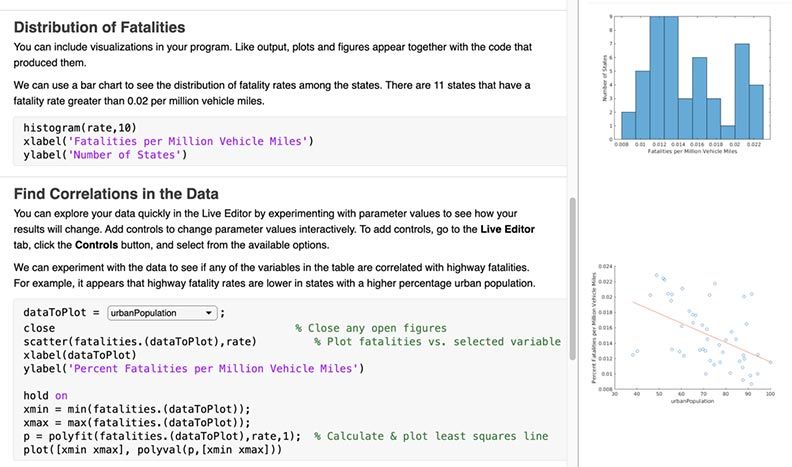
Task: Click the polyfit code line
Action: (162, 437)
